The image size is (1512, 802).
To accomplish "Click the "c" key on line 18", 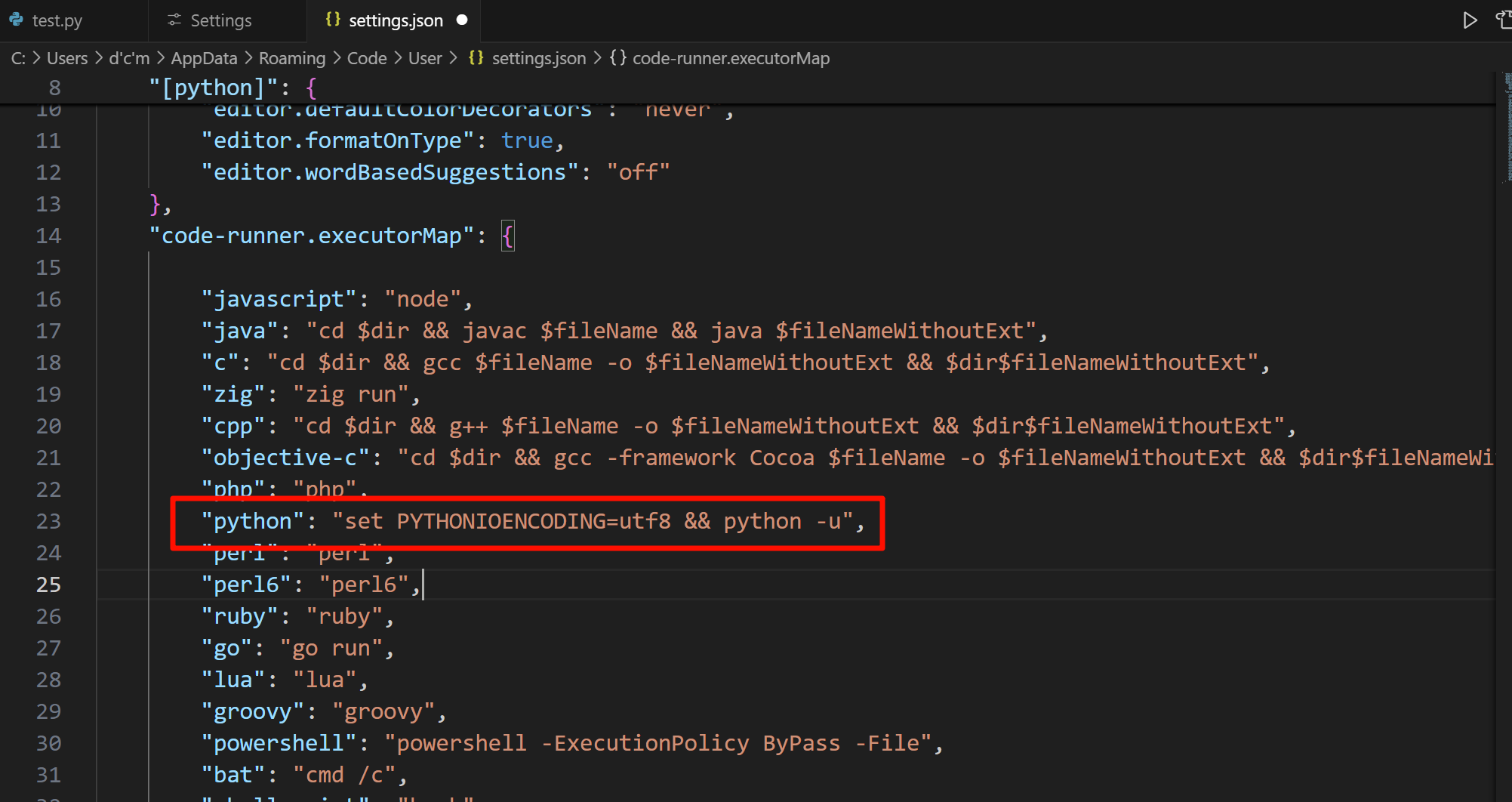I will 220,362.
